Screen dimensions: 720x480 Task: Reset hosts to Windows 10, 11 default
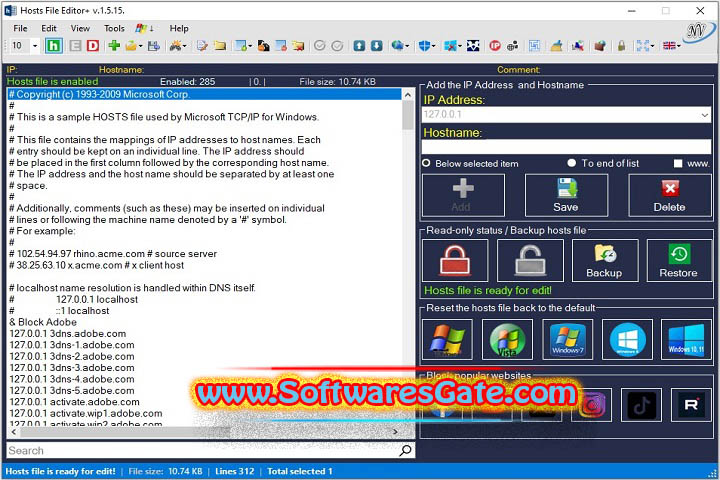pyautogui.click(x=686, y=339)
